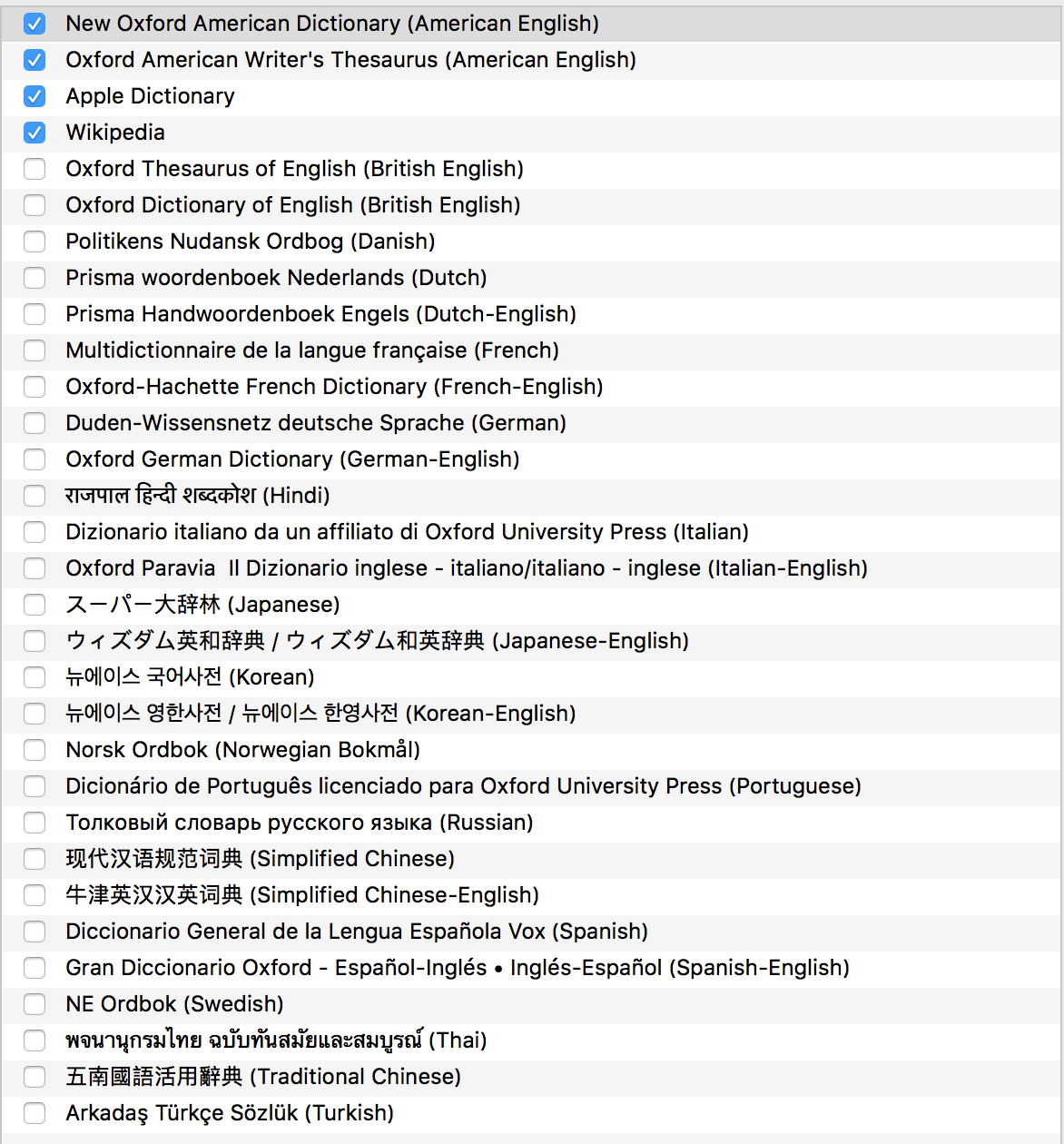Tick Oxford-Hachette French Dictionary checkbox

tap(34, 387)
